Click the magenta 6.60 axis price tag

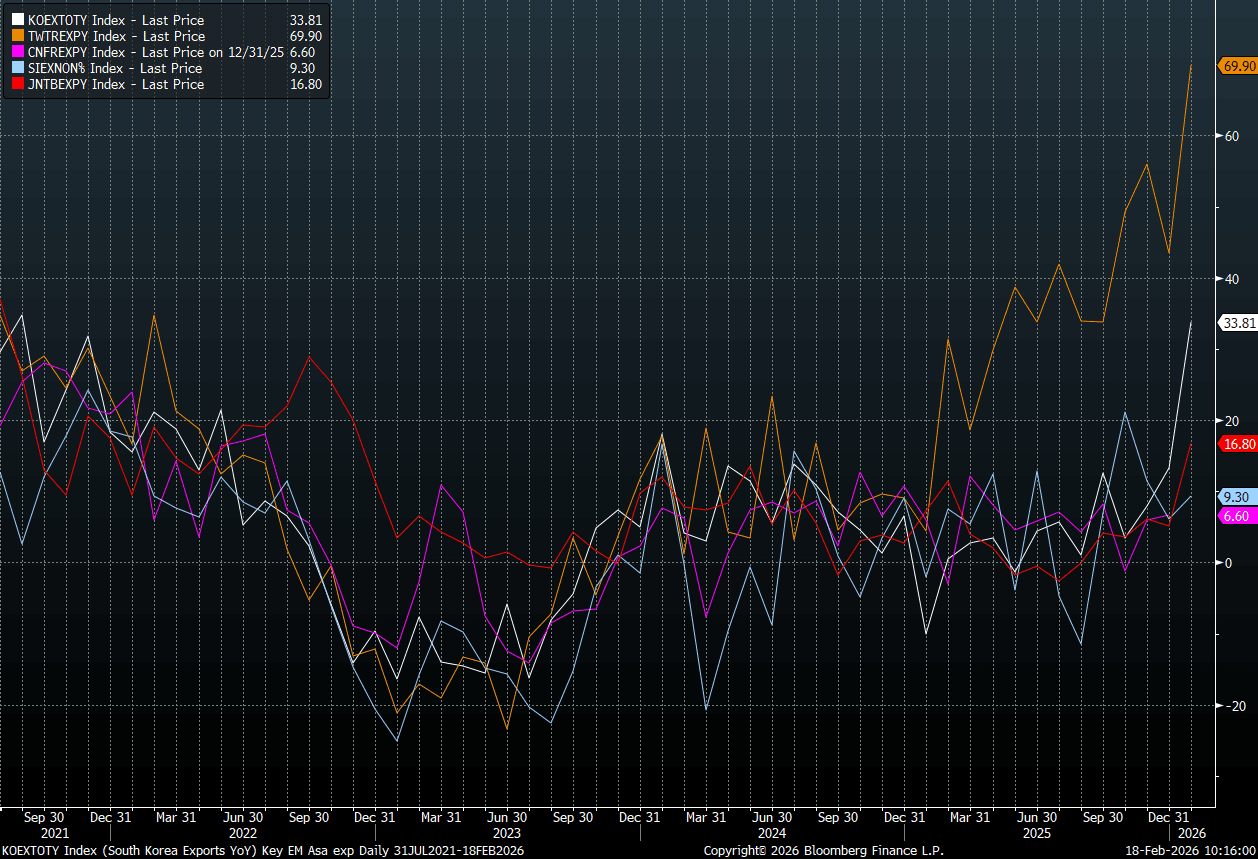(x=1235, y=516)
